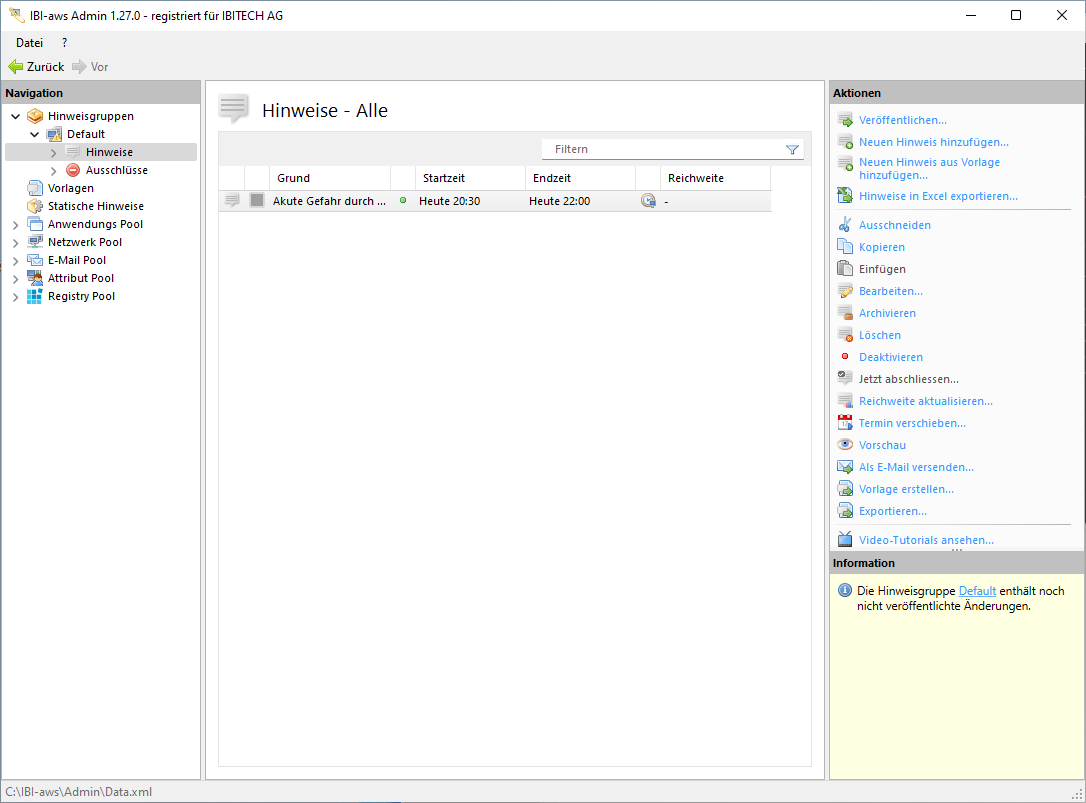Image resolution: width=1086 pixels, height=803 pixels.
Task: Follow the Default link in Information panel
Action: click(x=977, y=591)
